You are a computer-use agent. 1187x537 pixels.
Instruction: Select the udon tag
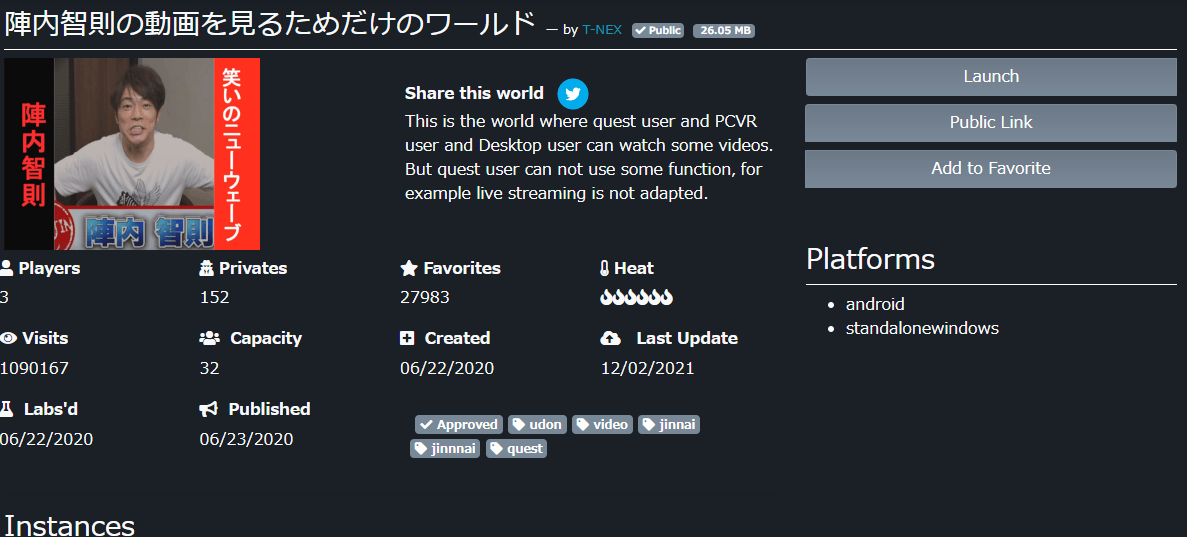[x=537, y=425]
